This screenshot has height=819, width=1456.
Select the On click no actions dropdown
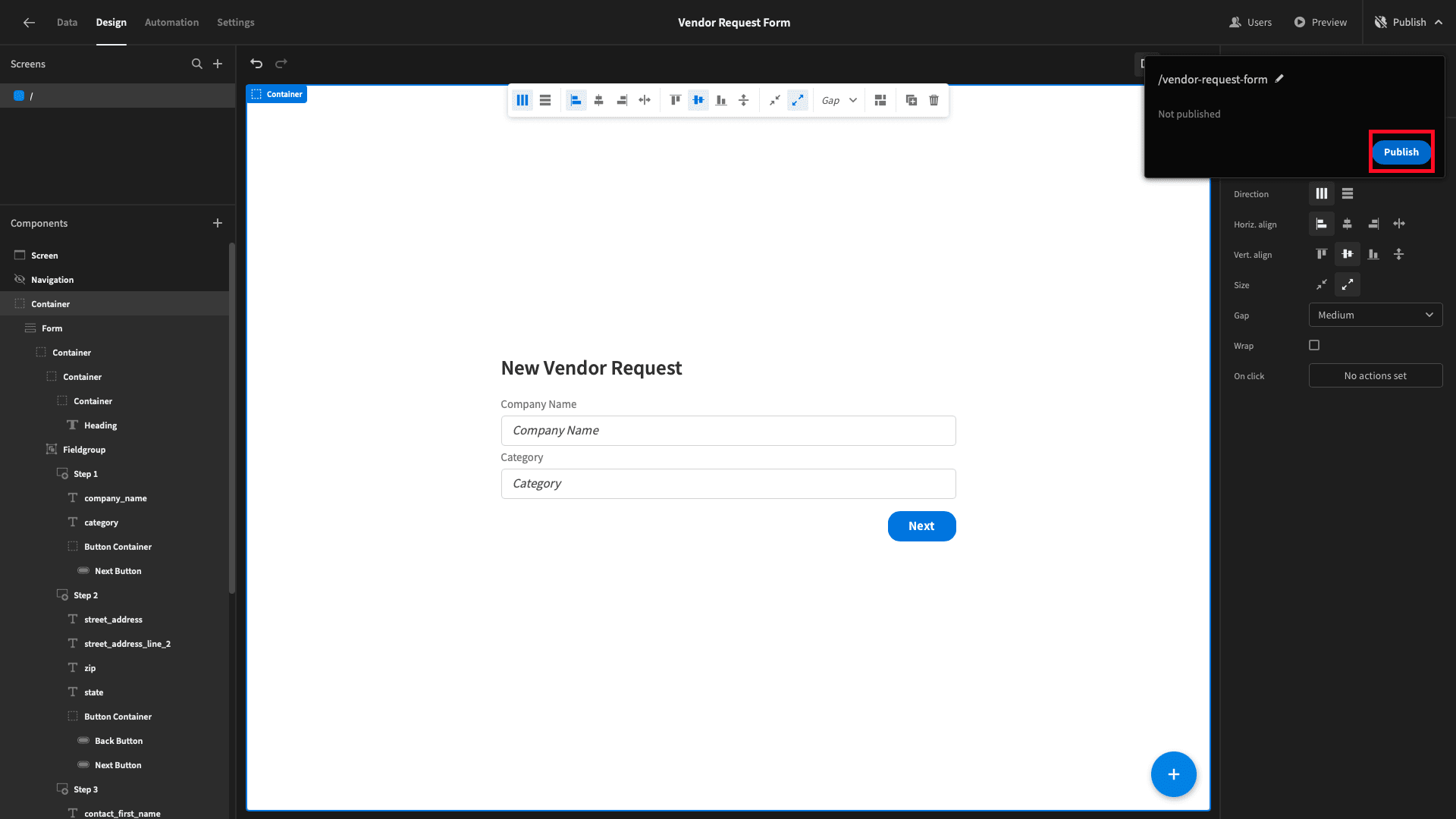pos(1375,375)
